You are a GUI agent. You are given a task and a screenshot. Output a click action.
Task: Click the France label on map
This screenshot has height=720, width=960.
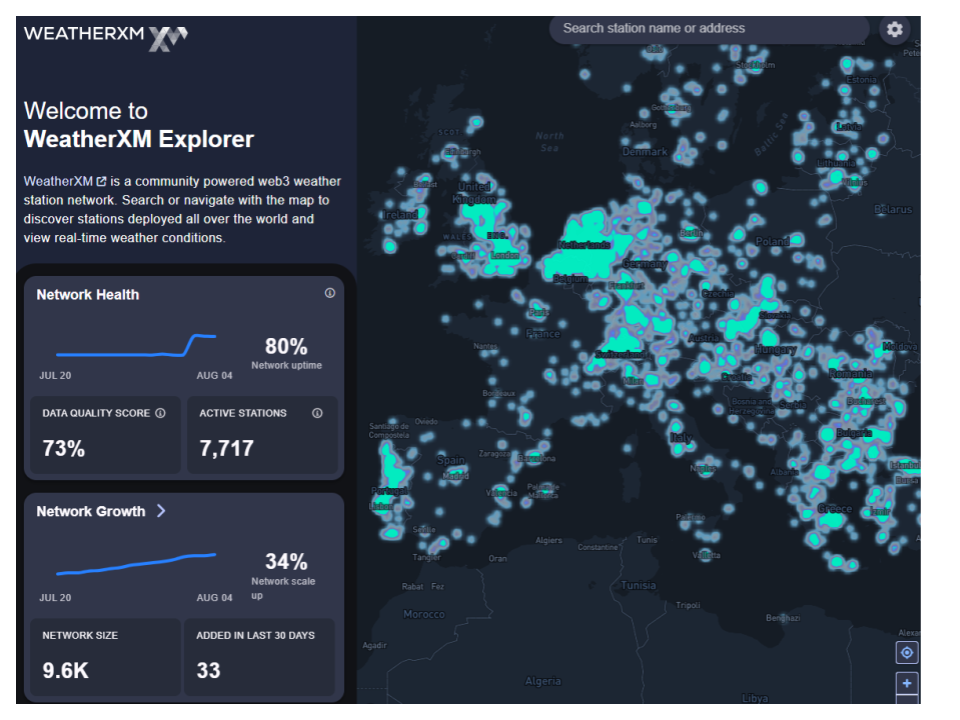(543, 334)
